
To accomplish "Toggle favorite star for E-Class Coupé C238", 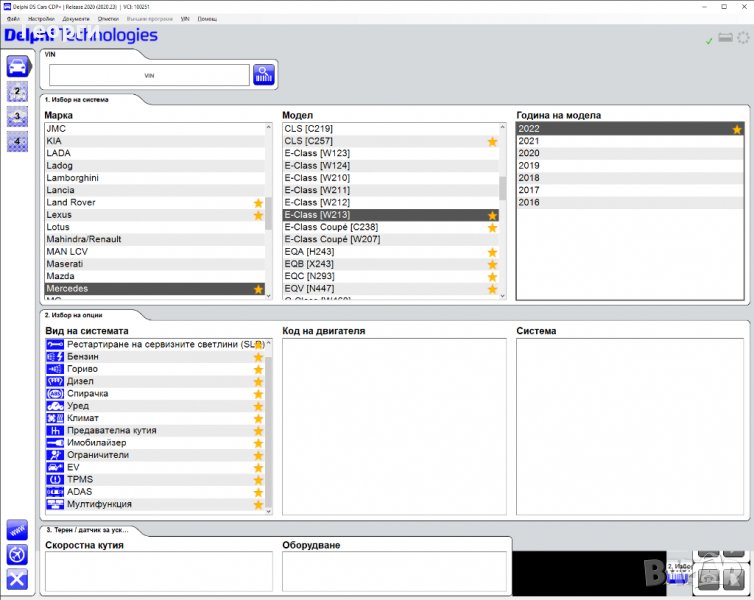I will coord(492,228).
